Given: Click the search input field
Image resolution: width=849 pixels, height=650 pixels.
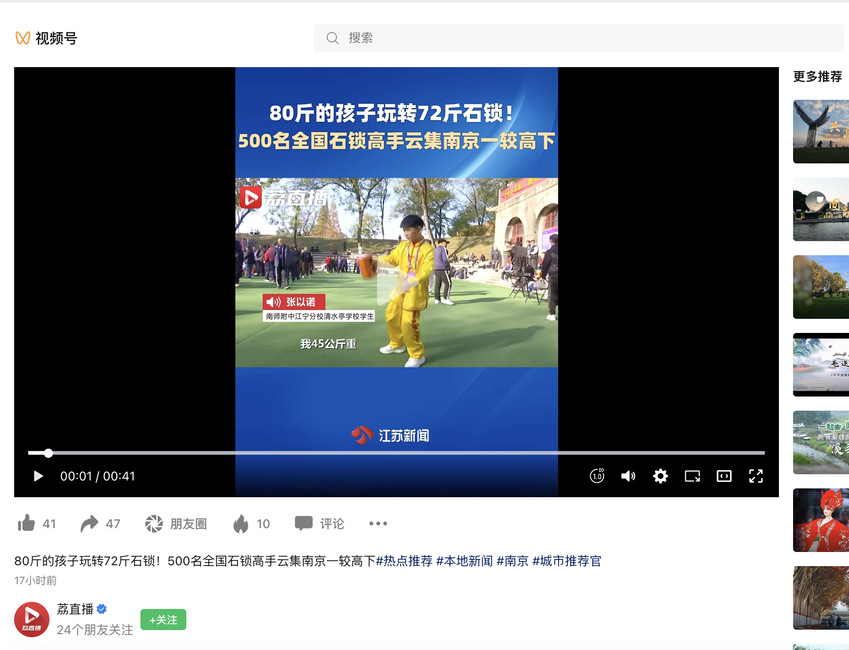Looking at the screenshot, I should point(590,38).
